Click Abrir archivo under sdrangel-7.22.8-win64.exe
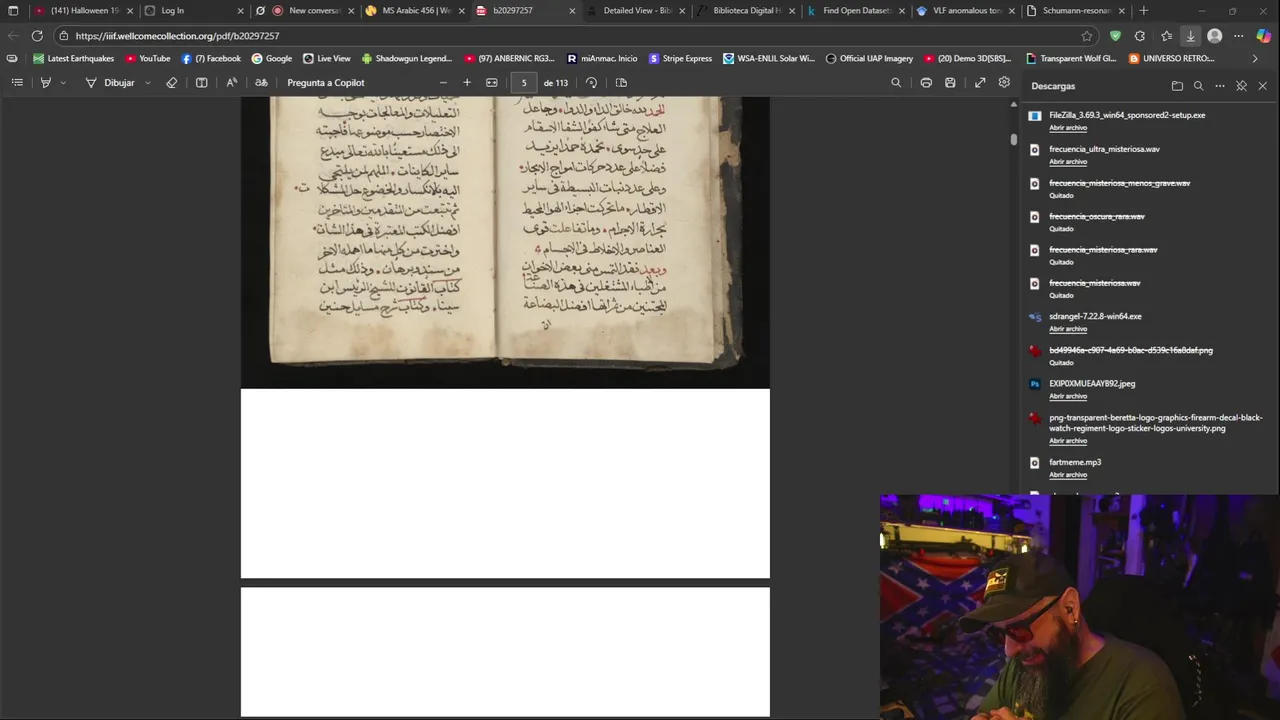This screenshot has height=720, width=1280. [1068, 329]
